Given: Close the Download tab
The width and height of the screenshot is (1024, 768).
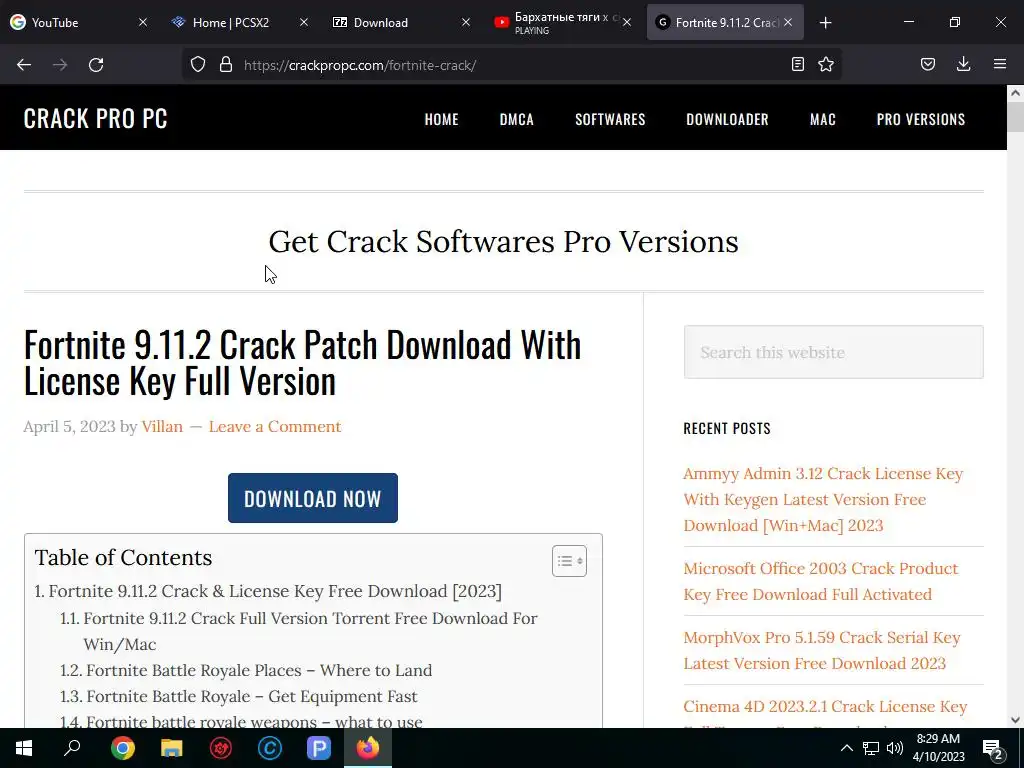Looking at the screenshot, I should (x=466, y=22).
